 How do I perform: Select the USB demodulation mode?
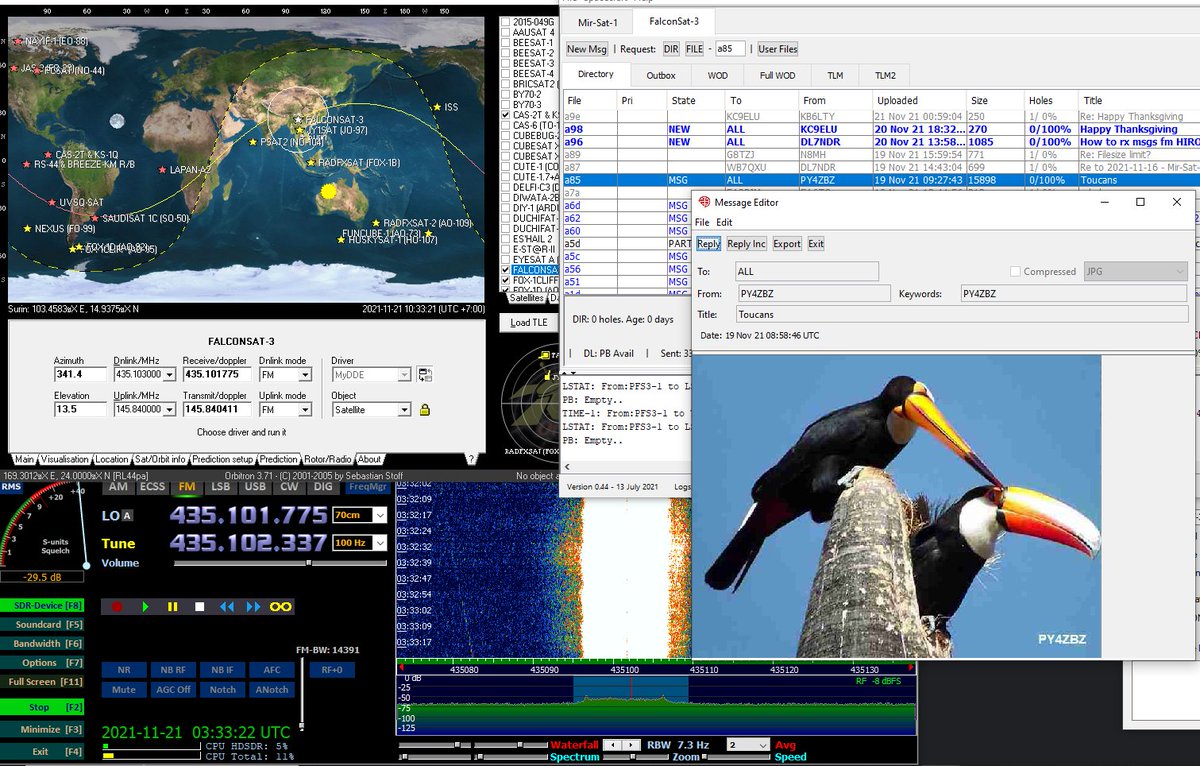coord(255,487)
